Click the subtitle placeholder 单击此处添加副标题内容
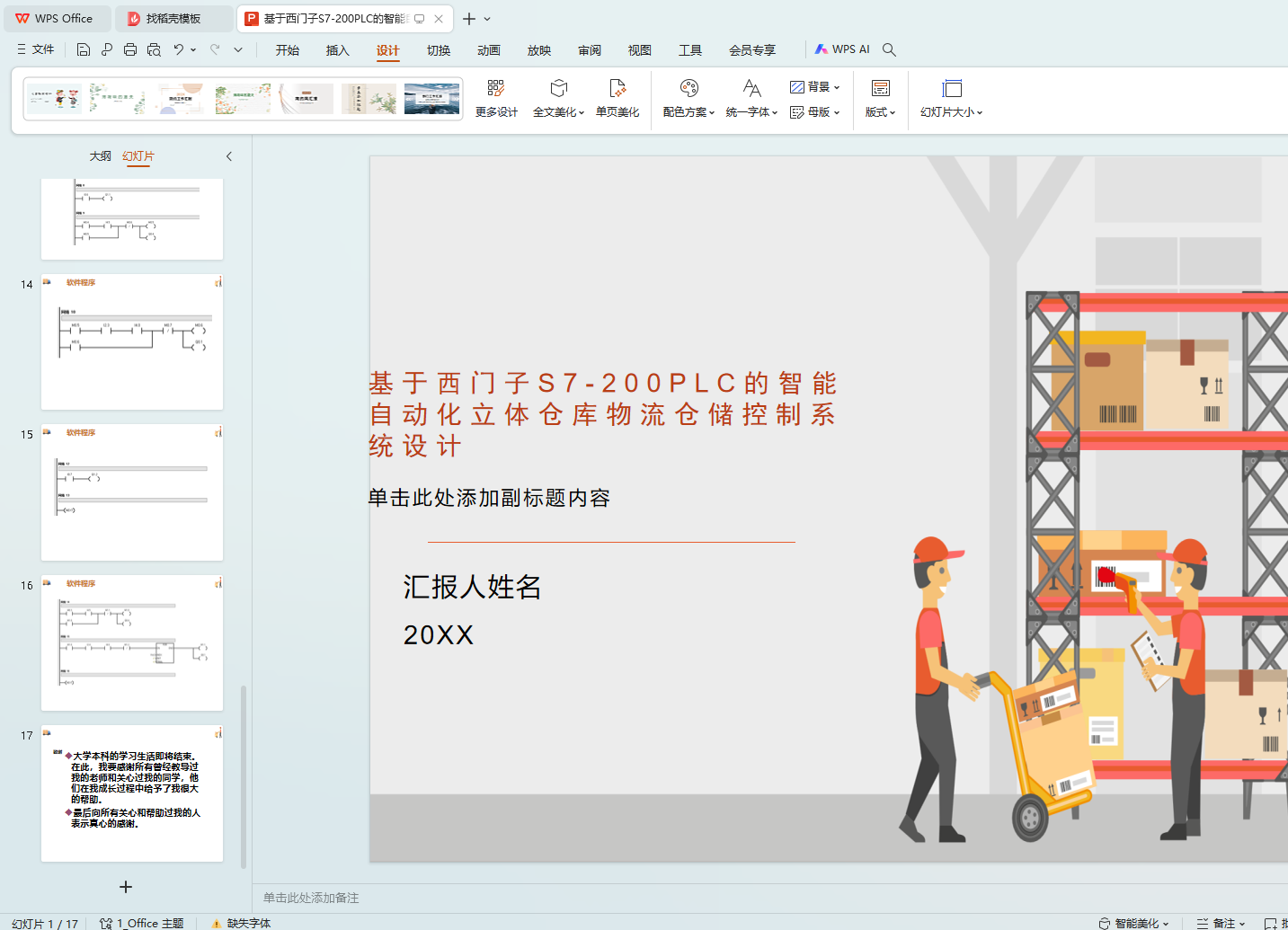This screenshot has height=930, width=1288. pyautogui.click(x=489, y=498)
